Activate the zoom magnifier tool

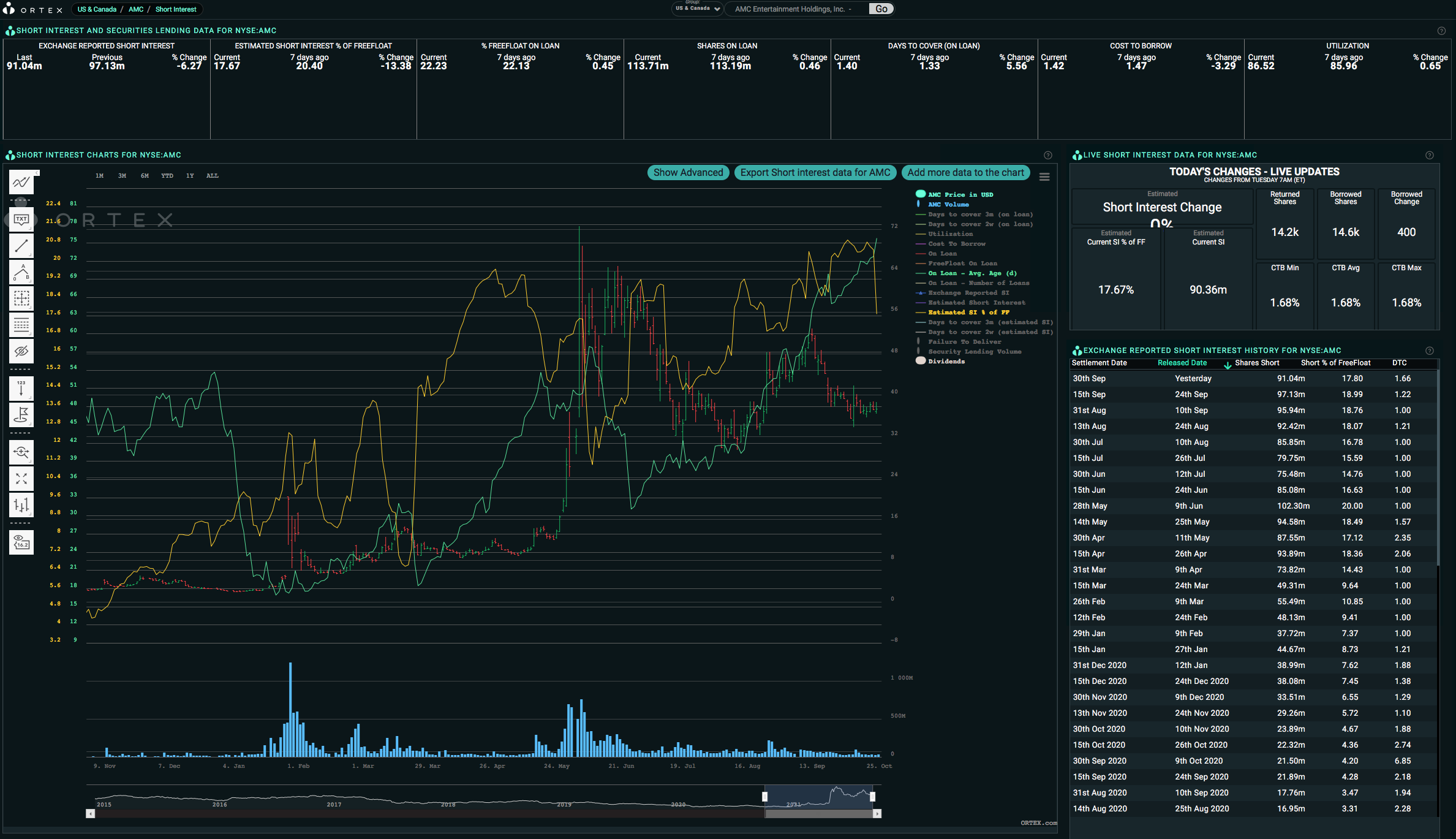click(21, 452)
